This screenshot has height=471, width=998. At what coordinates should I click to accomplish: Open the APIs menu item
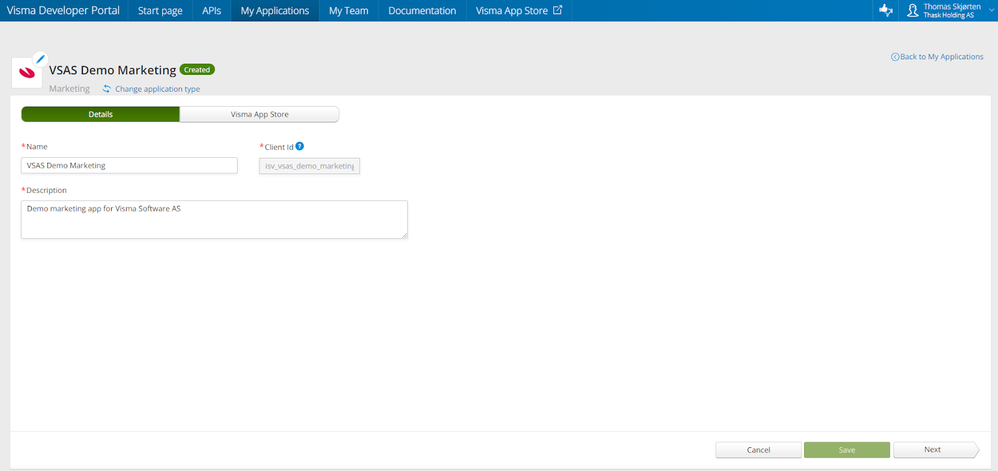coord(211,11)
